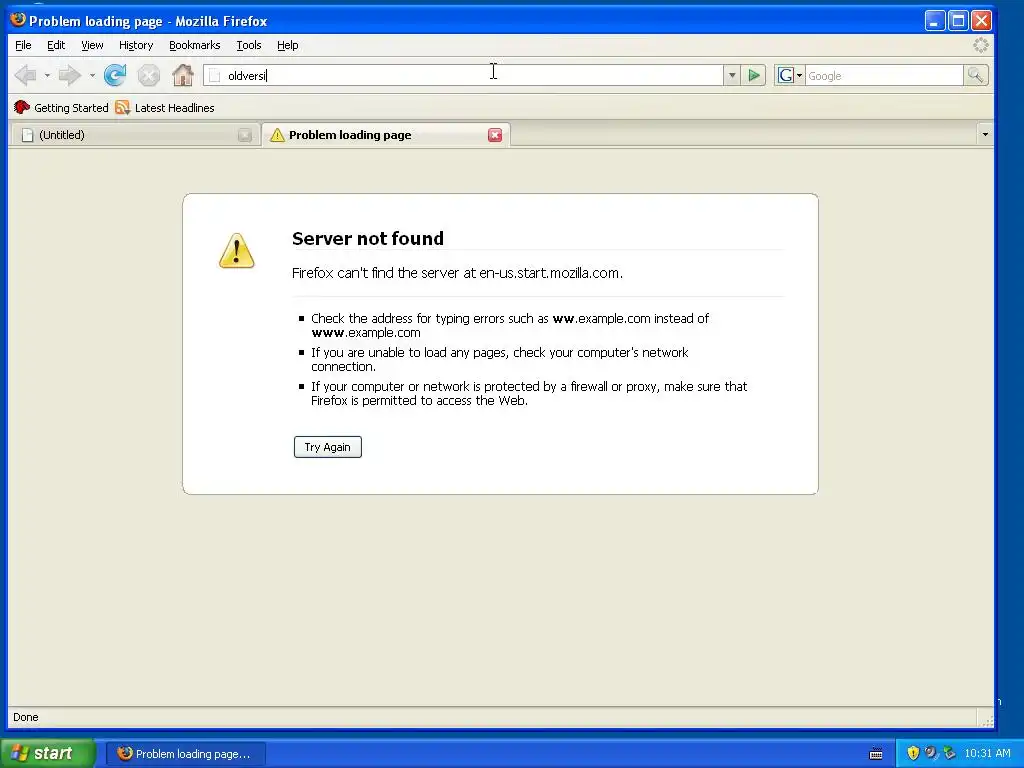Screen dimensions: 1024x768
Task: Open the File menu
Action: tap(23, 45)
